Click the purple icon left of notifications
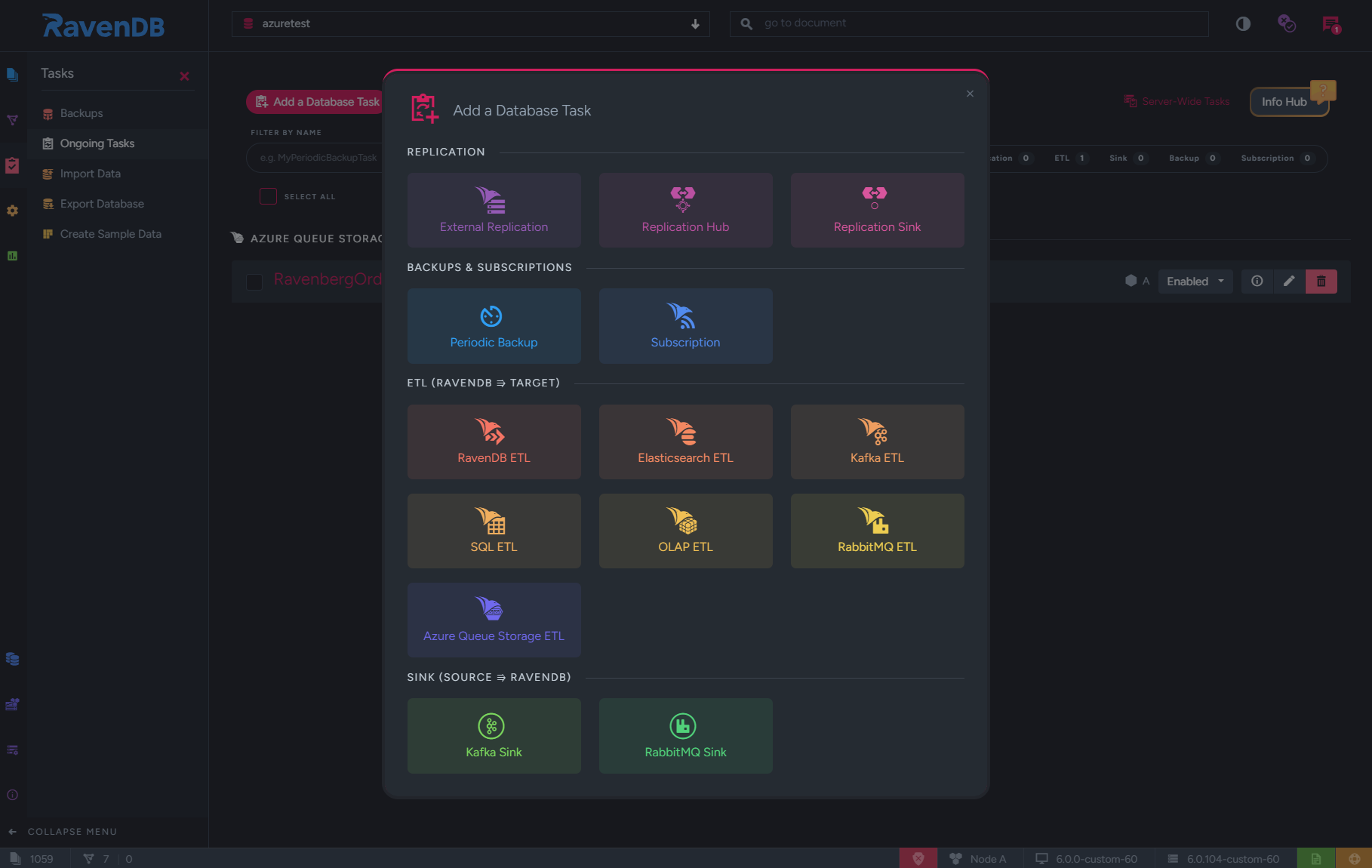This screenshot has width=1372, height=868. pos(1287,24)
